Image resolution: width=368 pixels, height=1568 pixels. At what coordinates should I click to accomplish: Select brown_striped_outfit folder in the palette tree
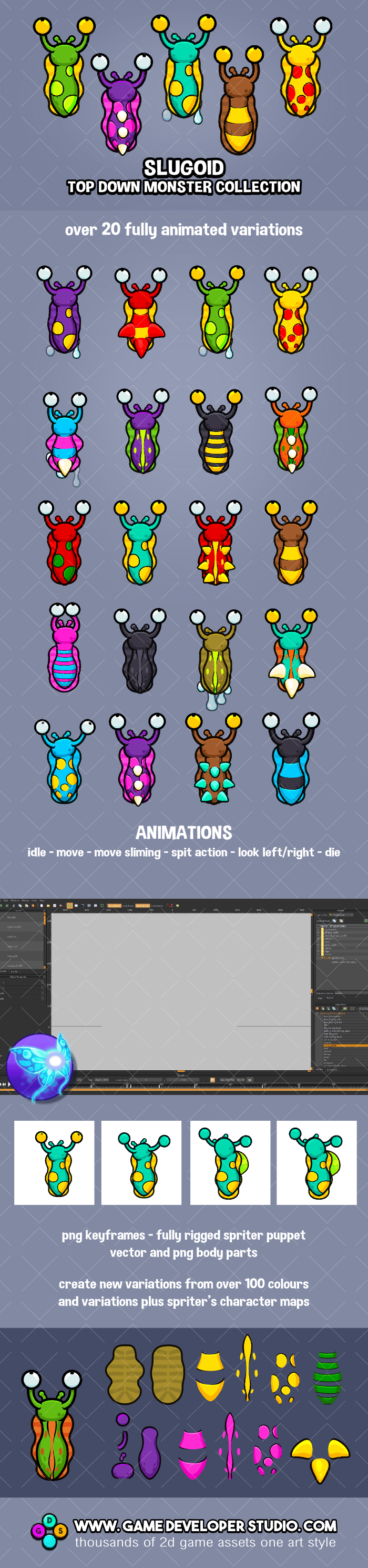(x=336, y=936)
